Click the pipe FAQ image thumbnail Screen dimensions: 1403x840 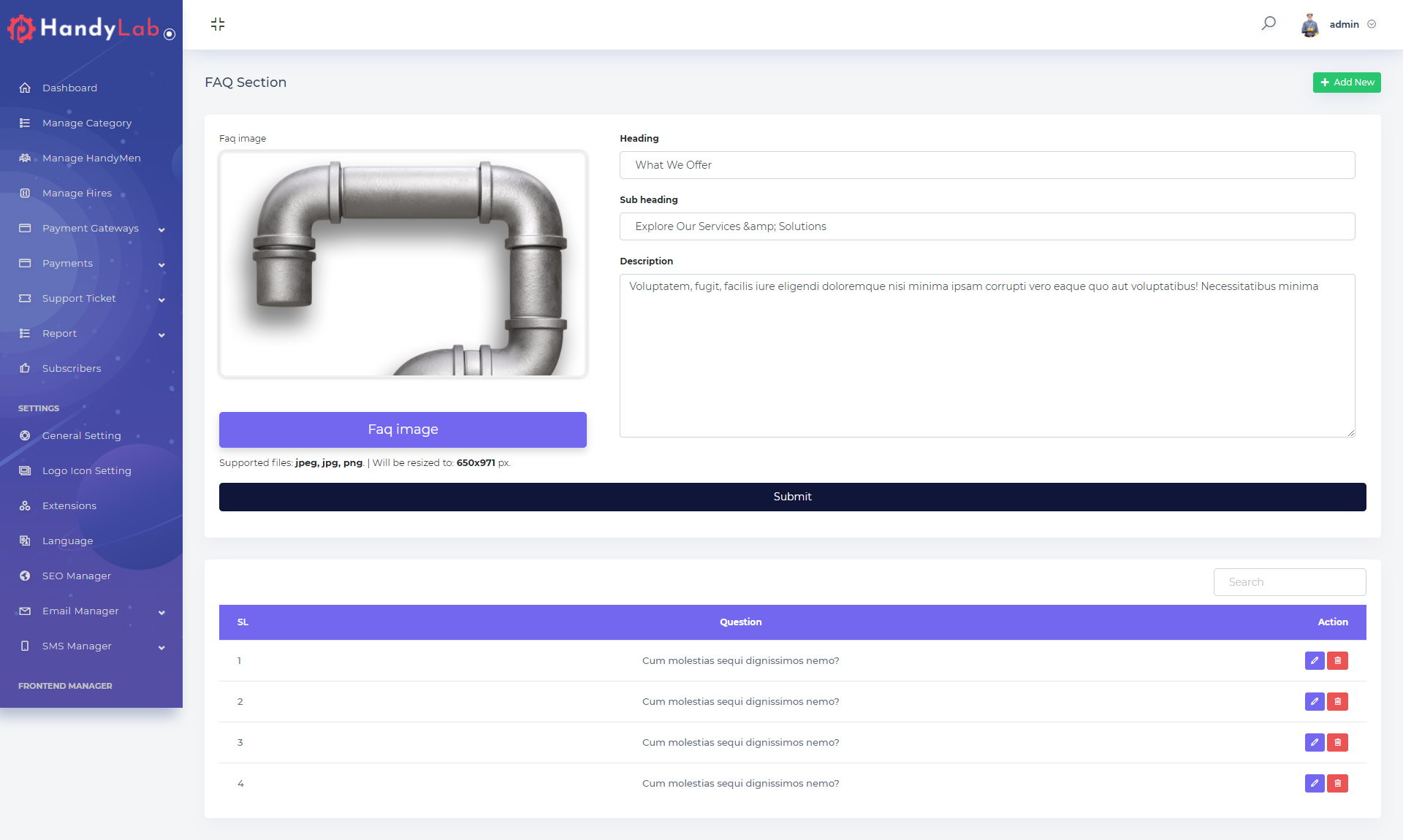point(403,264)
